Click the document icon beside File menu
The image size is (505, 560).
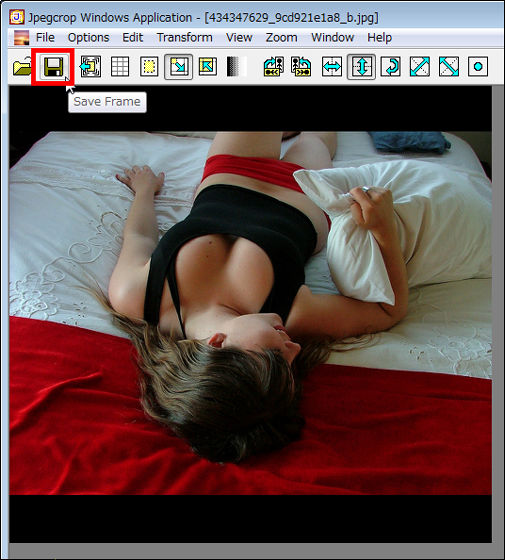click(21, 38)
